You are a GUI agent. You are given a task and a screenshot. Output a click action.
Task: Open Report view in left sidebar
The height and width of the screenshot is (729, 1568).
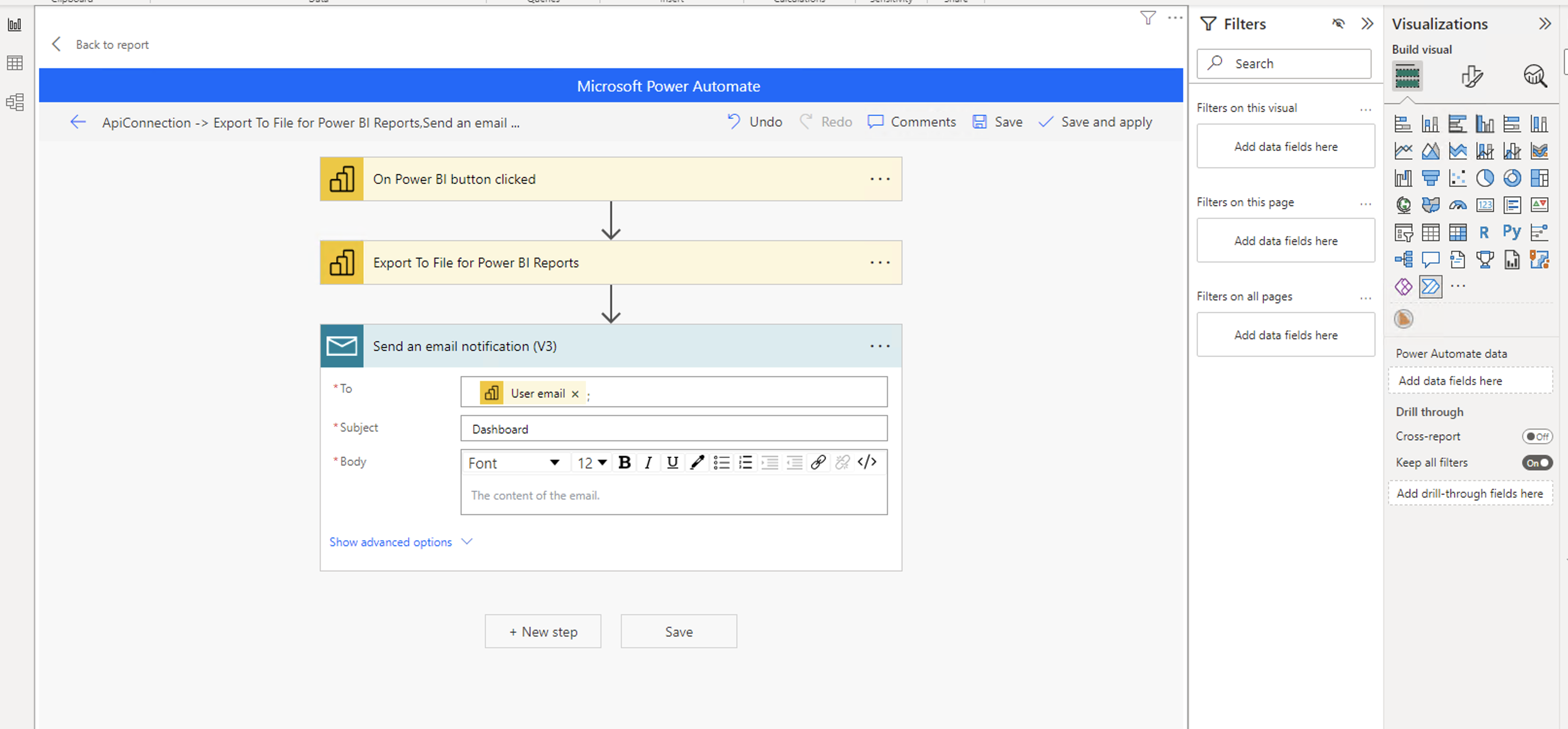(x=15, y=25)
